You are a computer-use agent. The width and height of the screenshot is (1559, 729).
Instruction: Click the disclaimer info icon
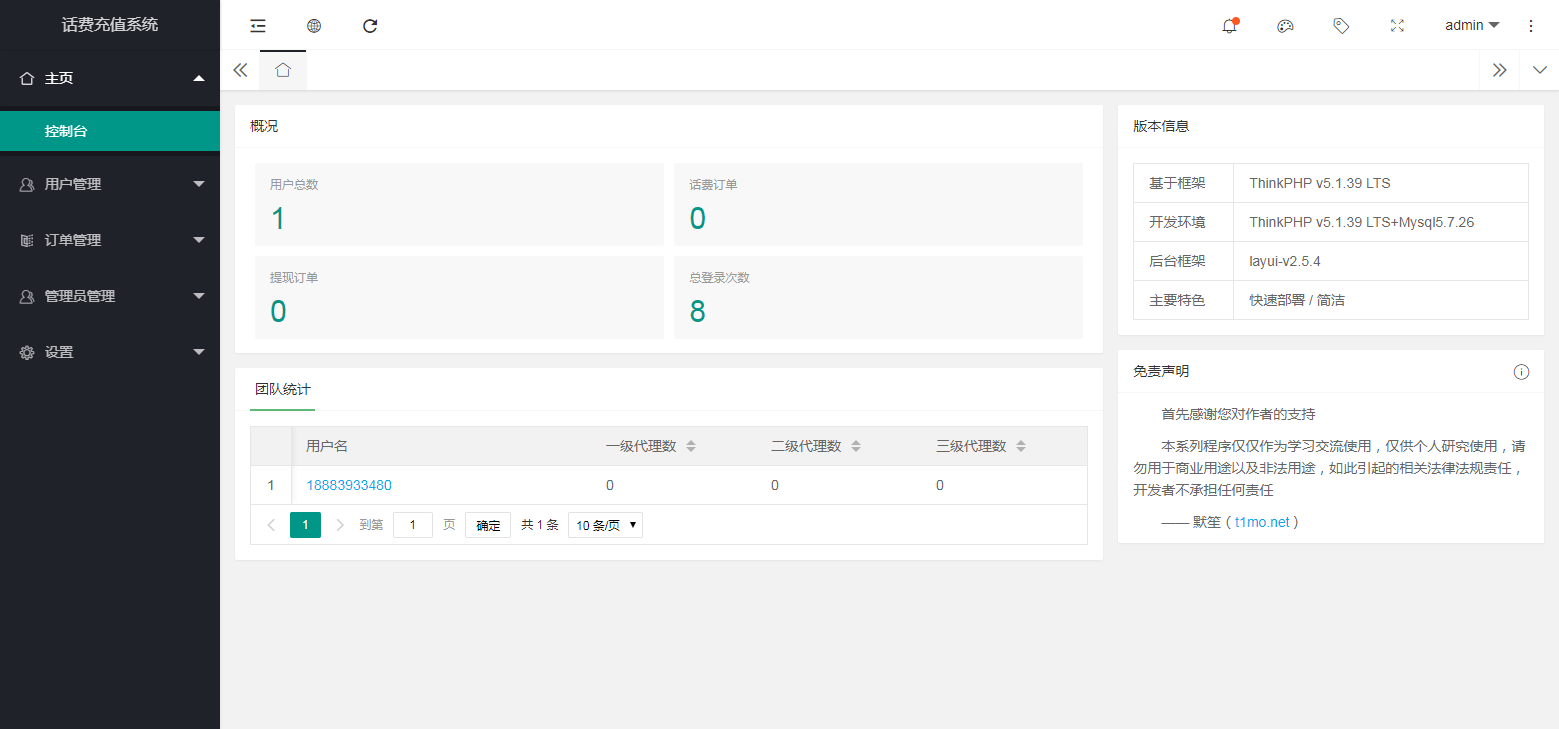[x=1521, y=372]
